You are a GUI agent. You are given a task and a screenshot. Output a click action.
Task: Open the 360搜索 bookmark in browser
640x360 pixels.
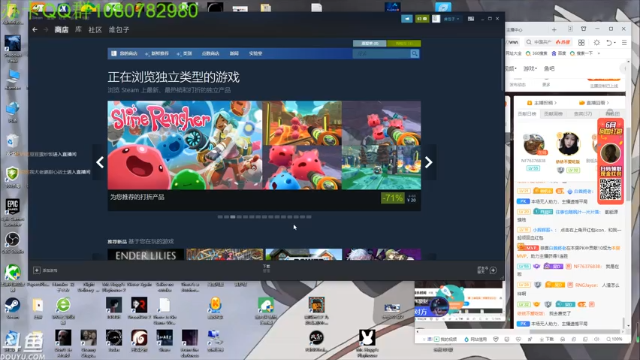click(x=536, y=53)
